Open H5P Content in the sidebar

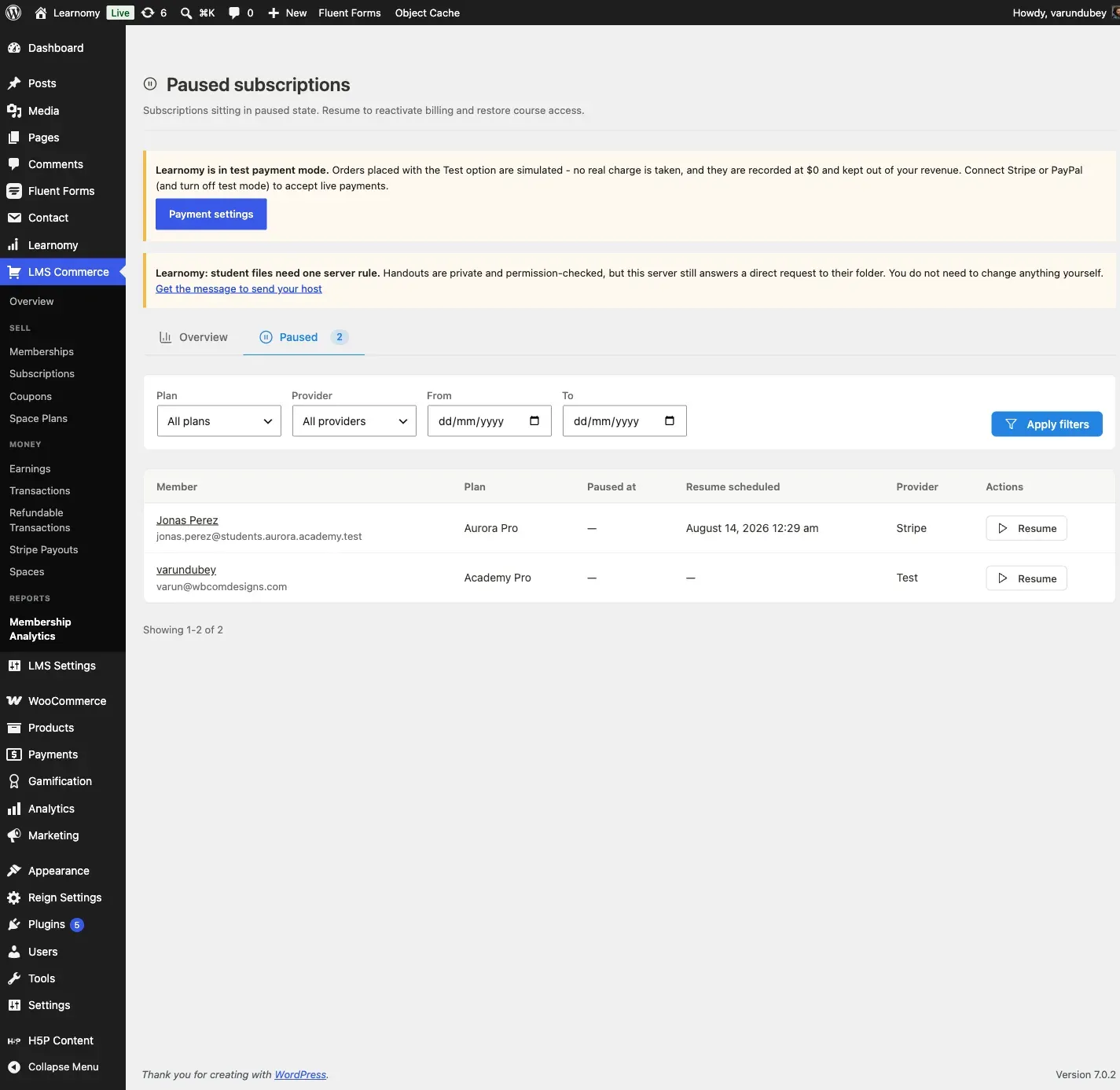tap(63, 1040)
